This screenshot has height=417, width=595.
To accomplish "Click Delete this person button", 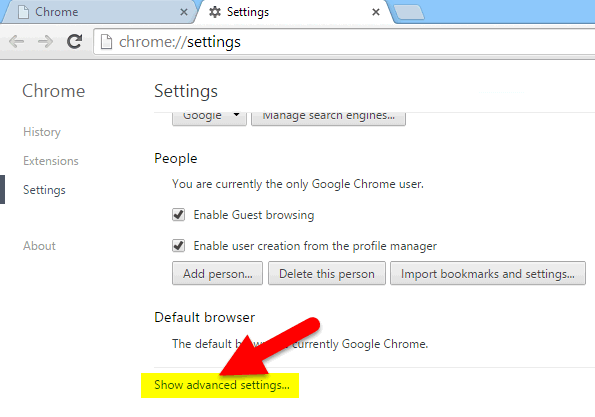I will 327,273.
